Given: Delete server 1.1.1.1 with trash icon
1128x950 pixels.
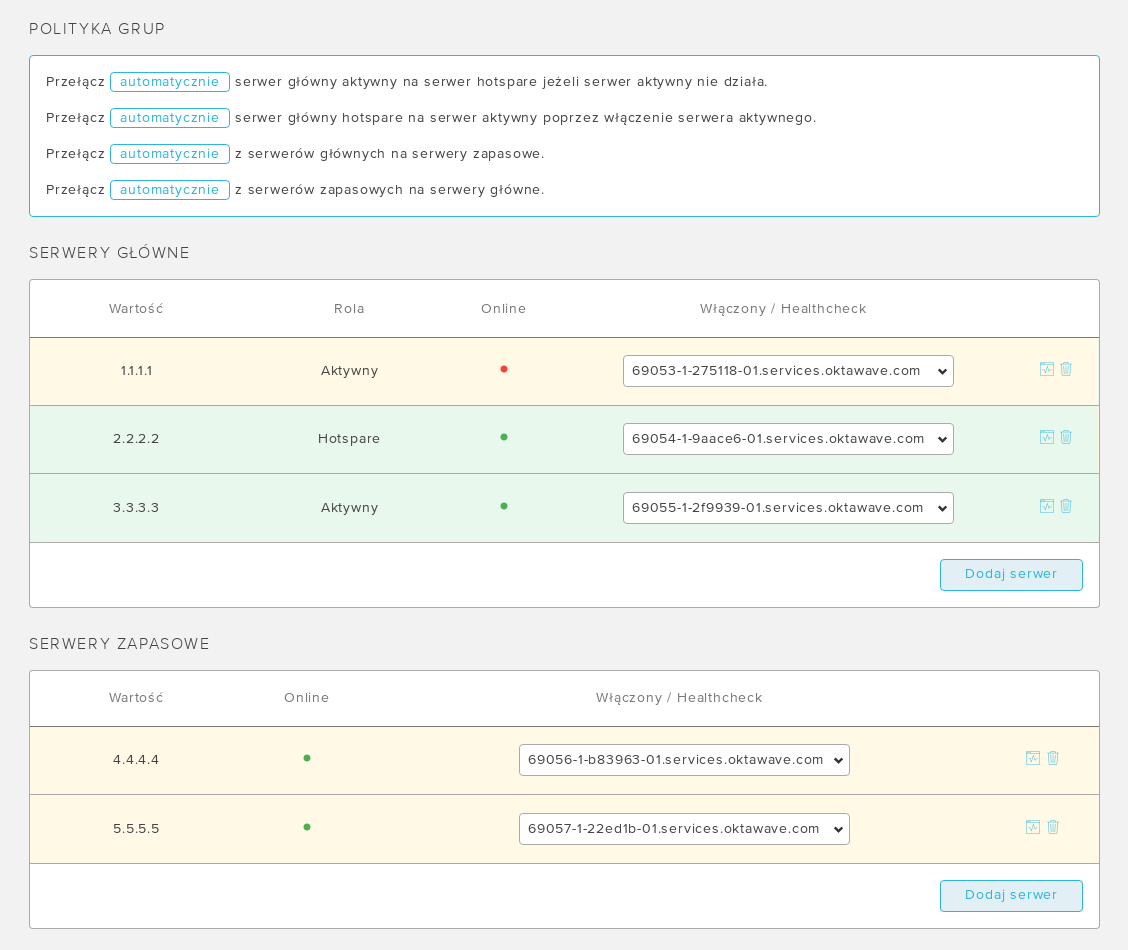Looking at the screenshot, I should [1066, 369].
